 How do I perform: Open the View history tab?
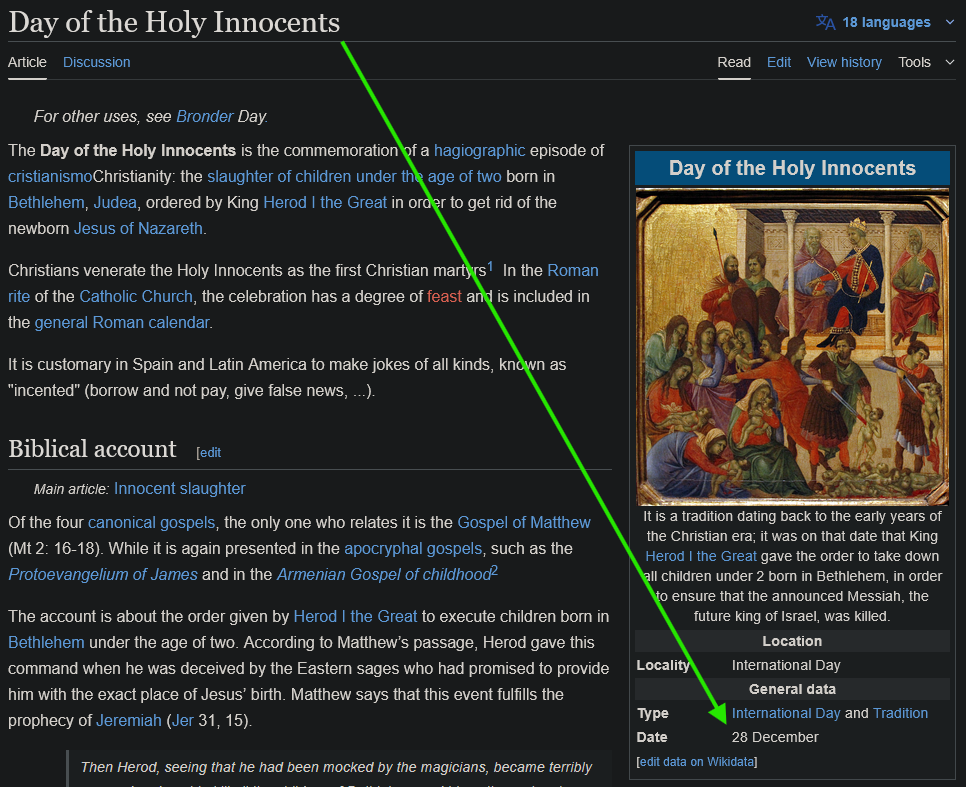[844, 62]
